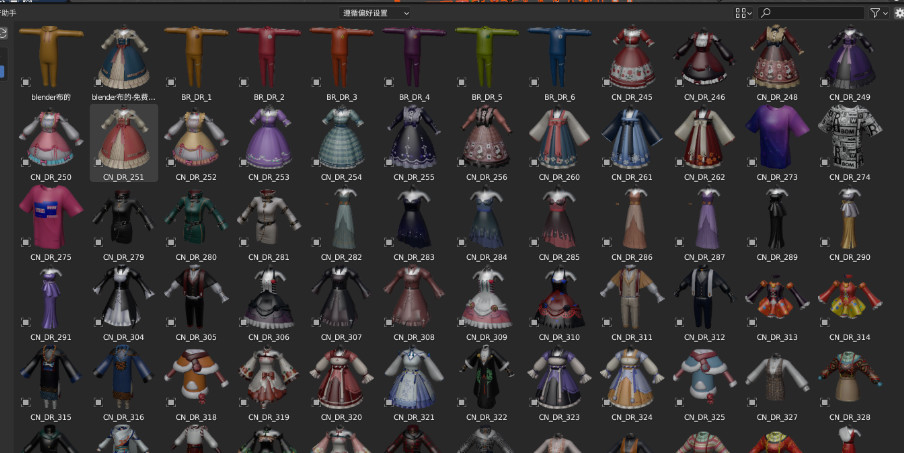Viewport: 904px width, 453px height.
Task: Select the CN_DR_255 dark dress thumbnail
Action: point(414,137)
